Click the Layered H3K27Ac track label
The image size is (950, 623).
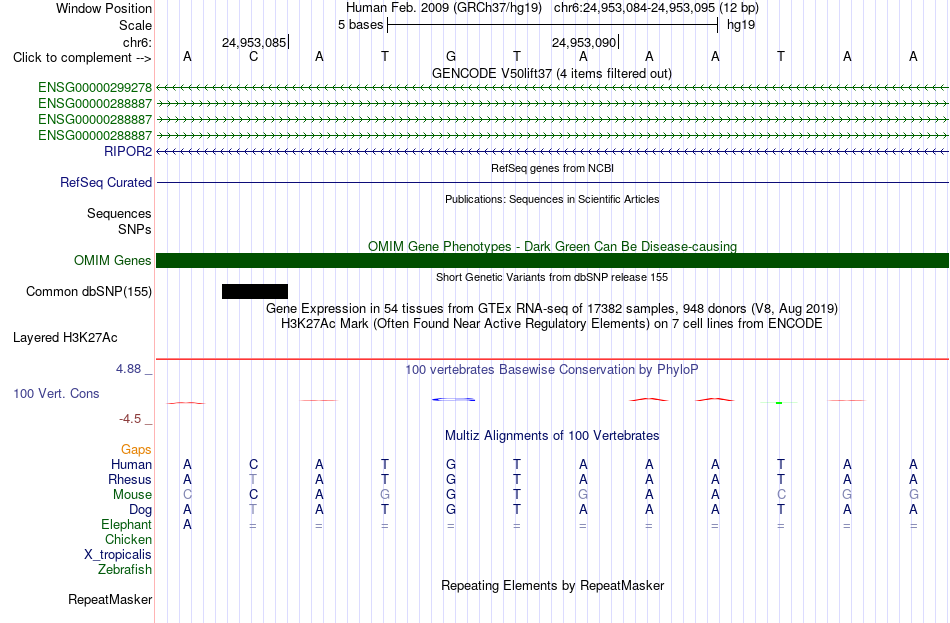click(x=65, y=338)
